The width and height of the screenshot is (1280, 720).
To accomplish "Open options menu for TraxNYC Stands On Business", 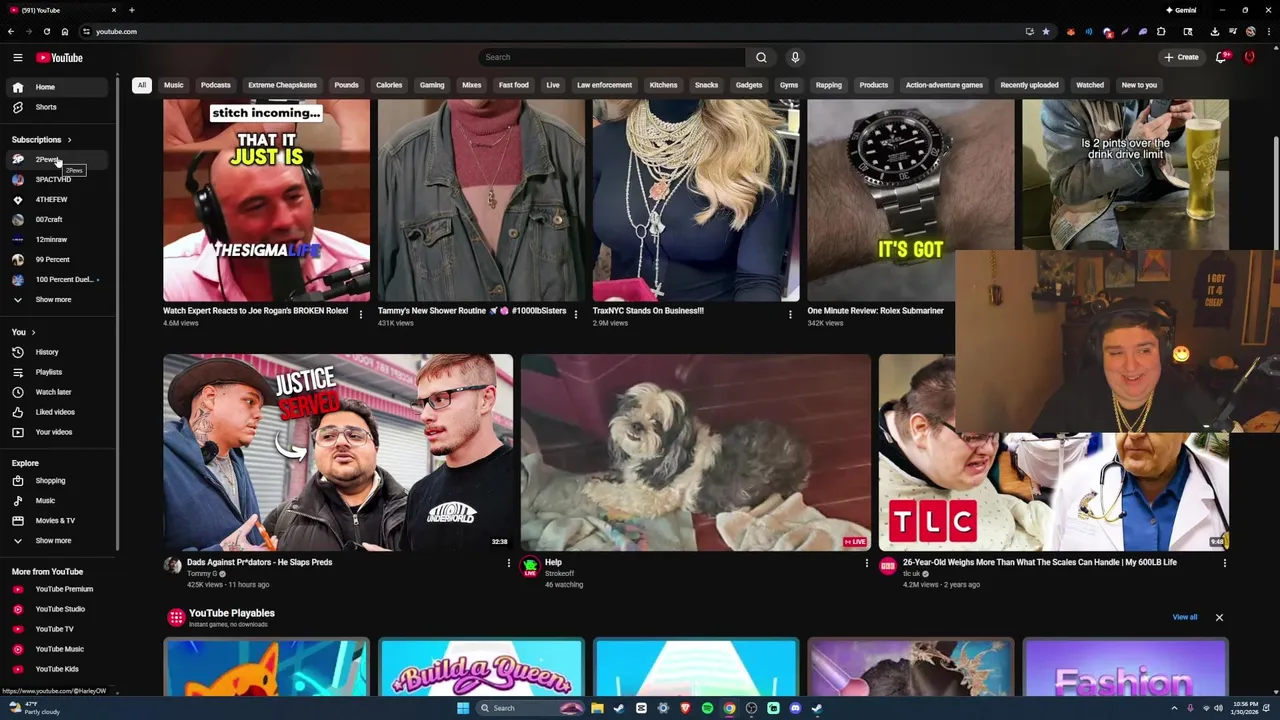I will 790,314.
